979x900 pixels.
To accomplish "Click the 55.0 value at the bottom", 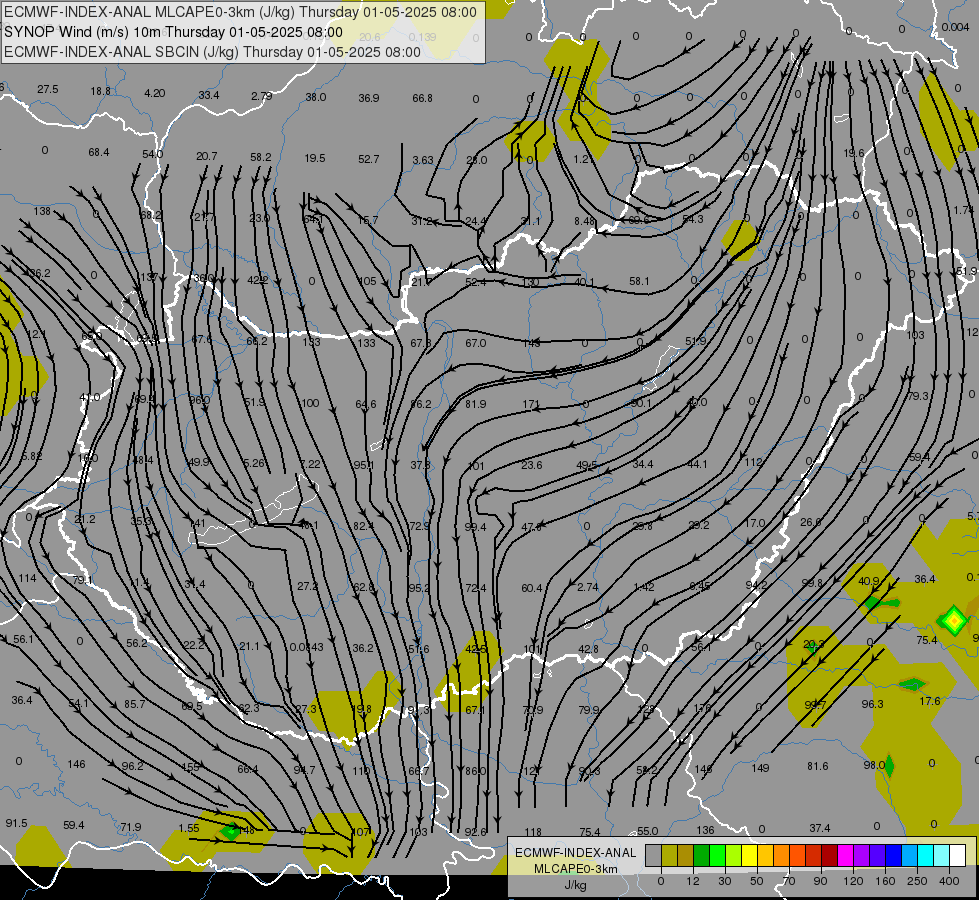I will [x=647, y=831].
